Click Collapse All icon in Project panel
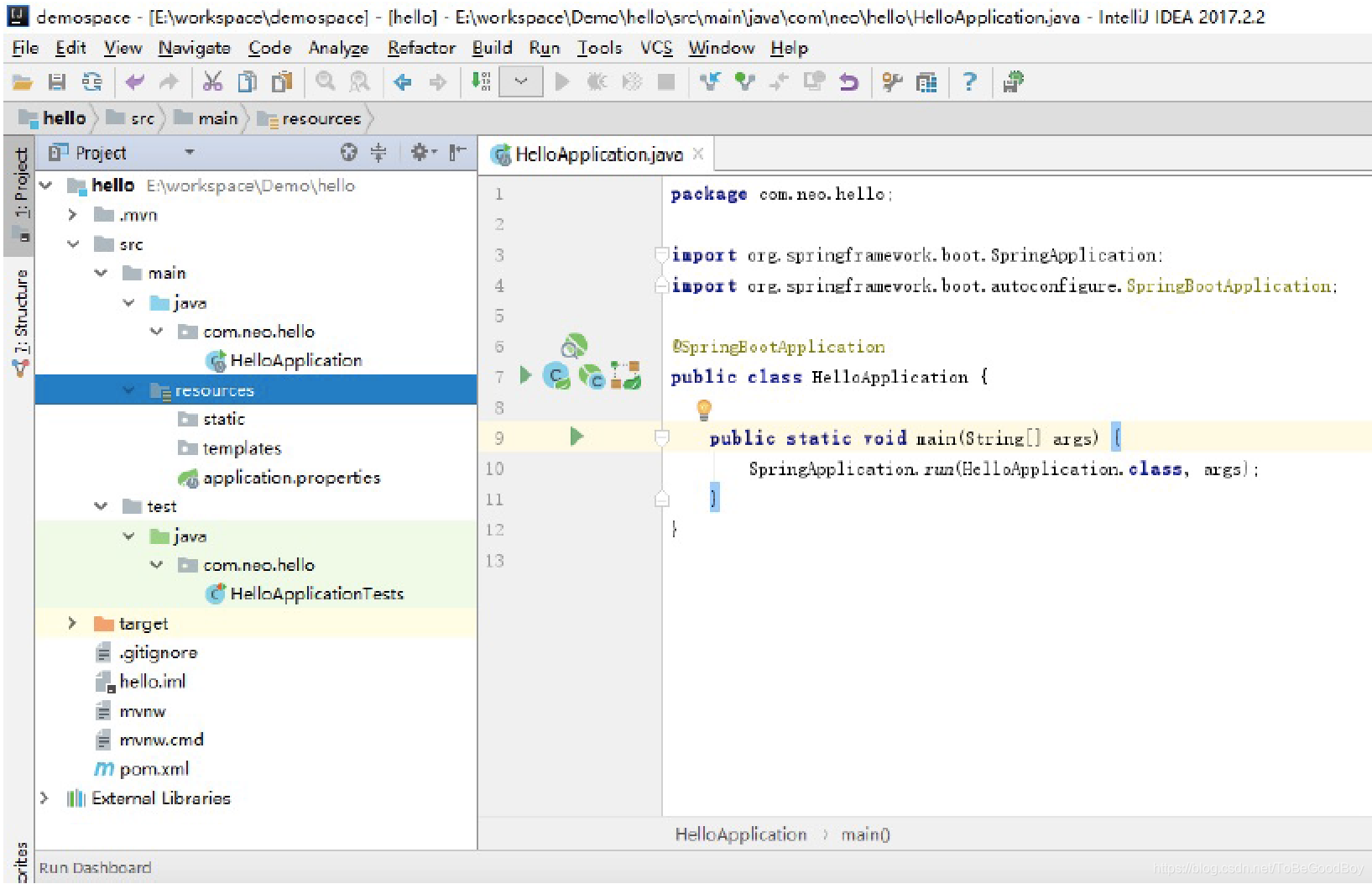The image size is (1372, 884). click(378, 153)
